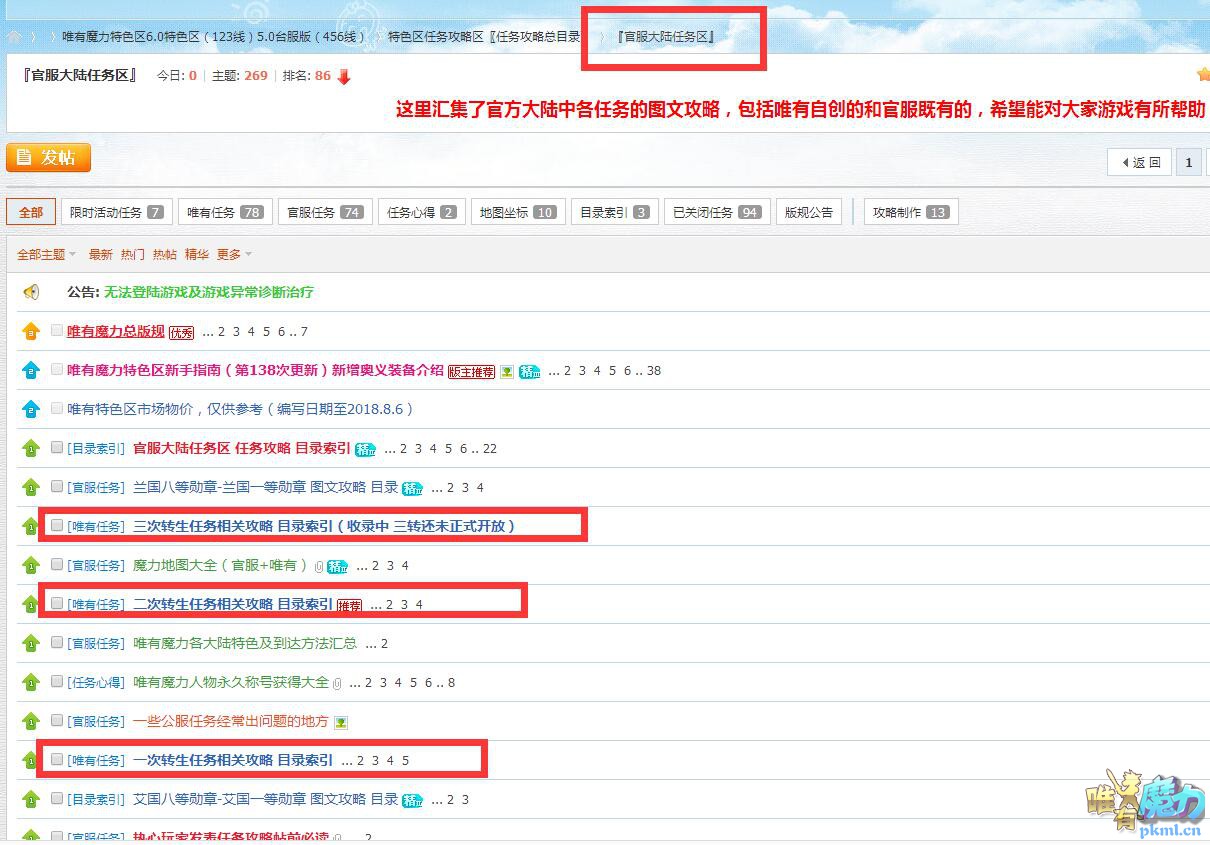Tick the checkbox beside 二次转生任务相关攻略
1210x845 pixels.
[57, 604]
